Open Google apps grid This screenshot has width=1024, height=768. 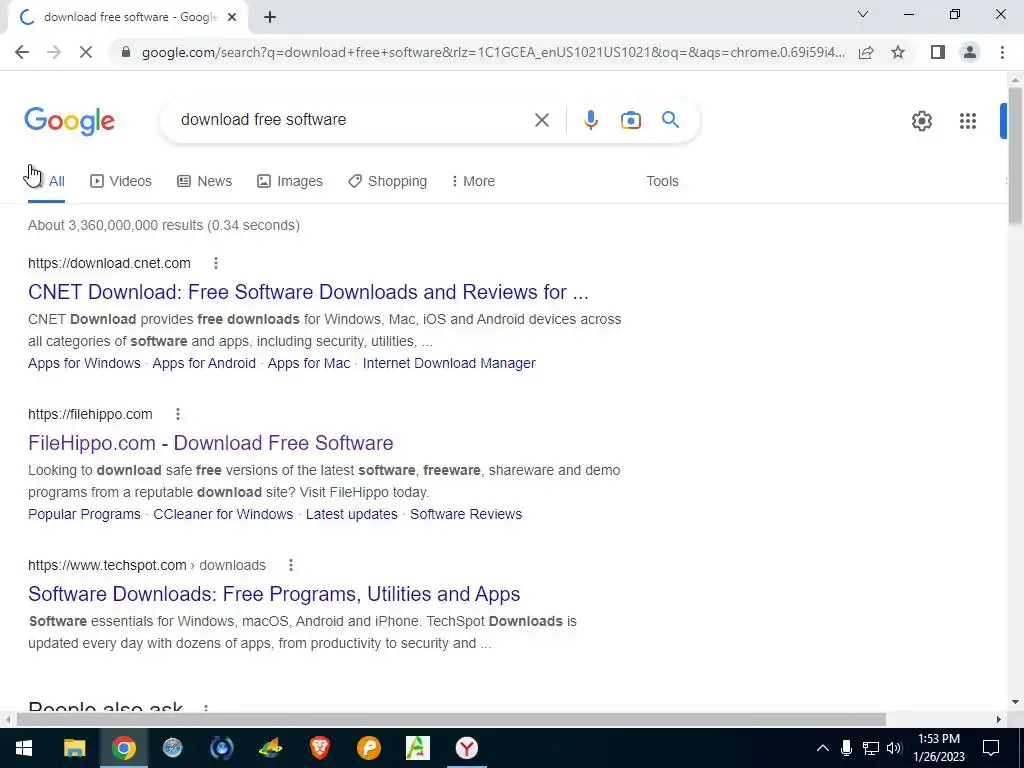tap(968, 121)
